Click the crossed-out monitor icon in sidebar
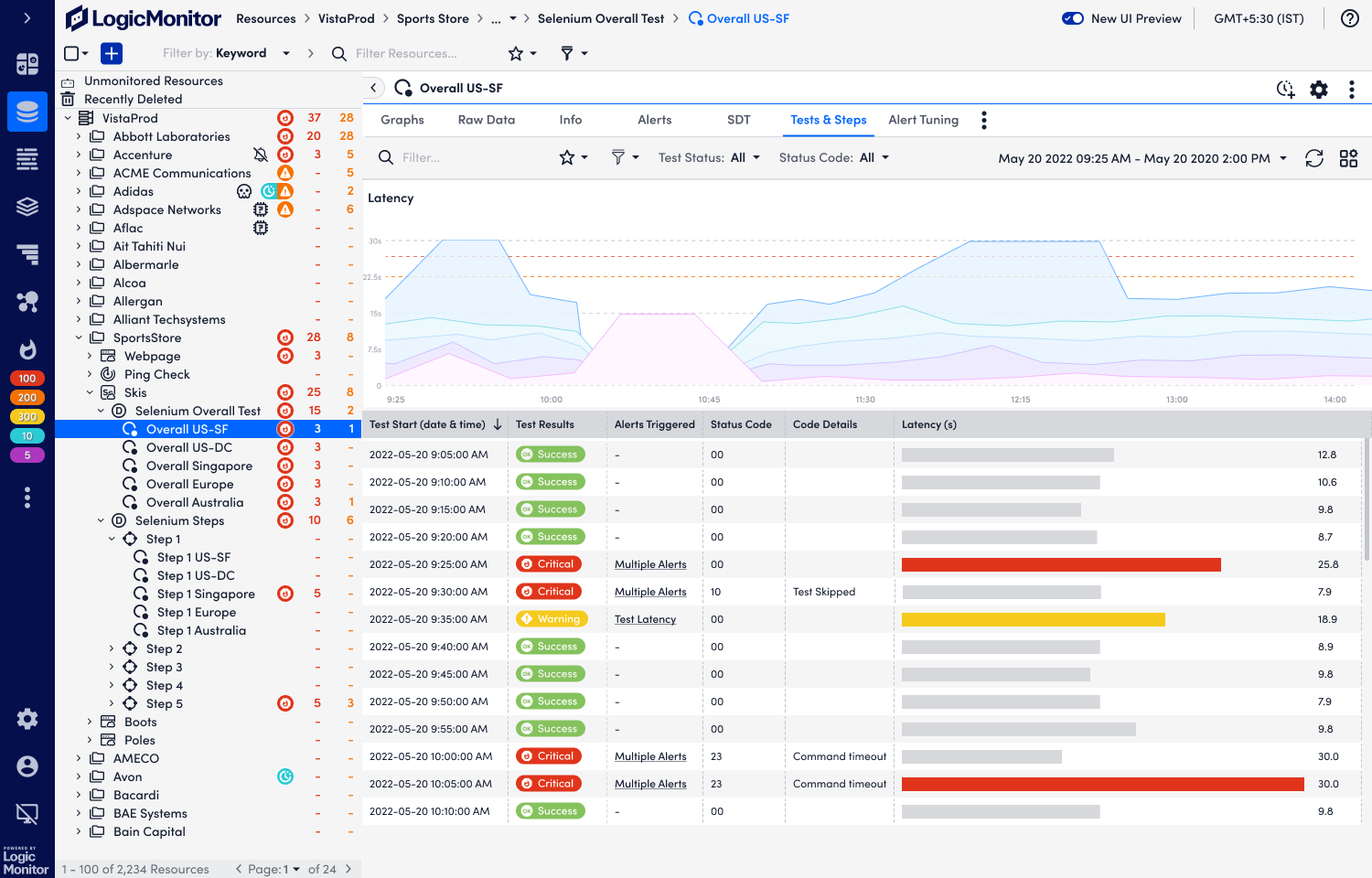Screen dimensions: 1372x878 click(27, 814)
